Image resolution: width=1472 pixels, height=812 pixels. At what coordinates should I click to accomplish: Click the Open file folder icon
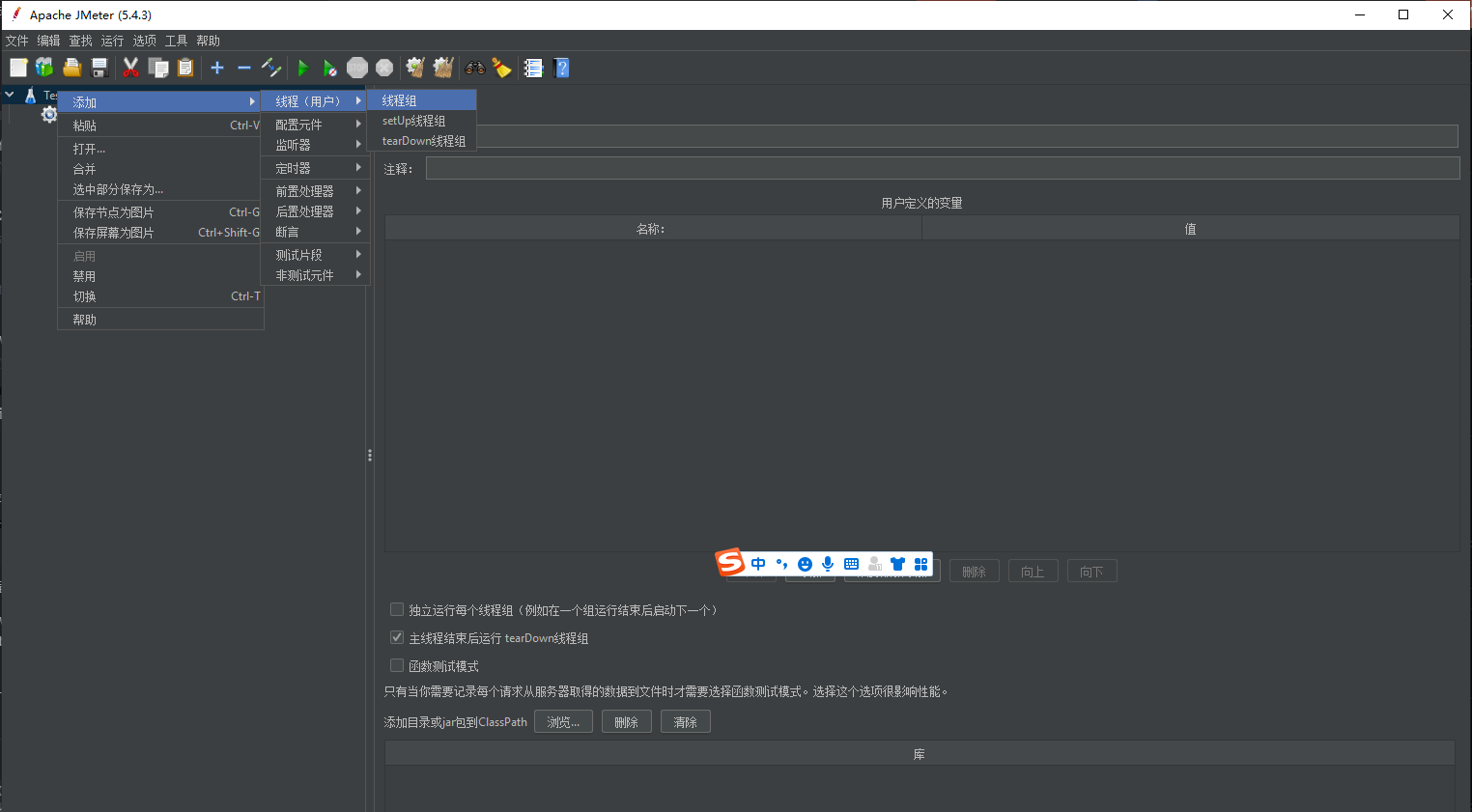pos(72,68)
